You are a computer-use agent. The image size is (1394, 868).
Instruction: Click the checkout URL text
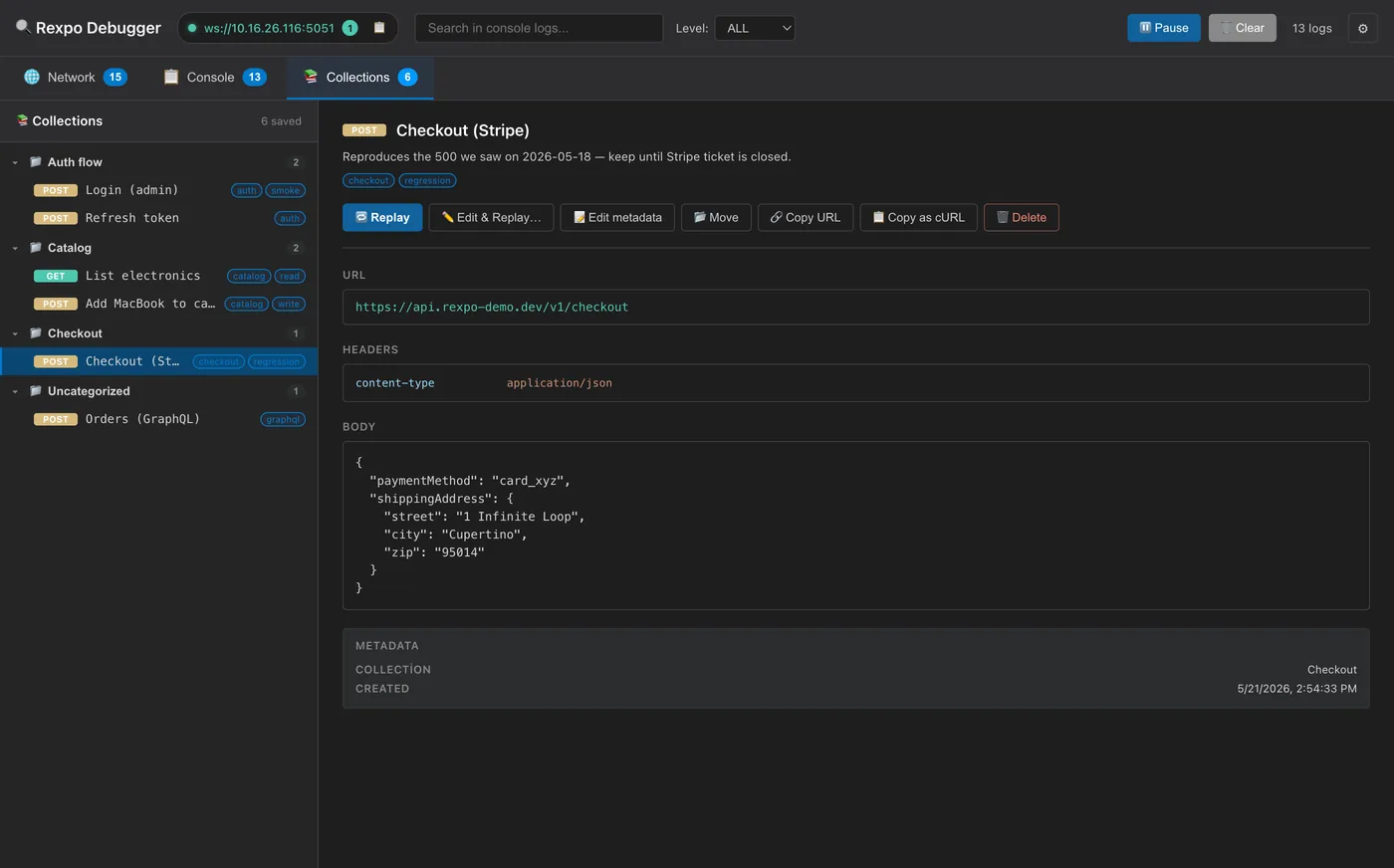point(492,307)
